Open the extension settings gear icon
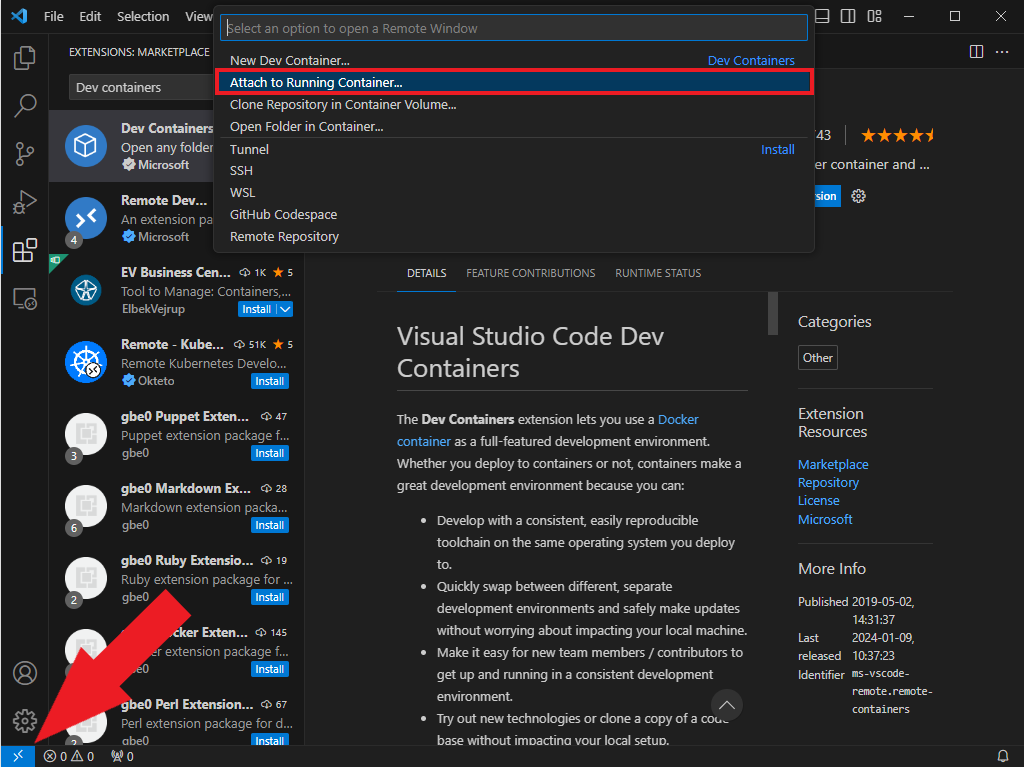This screenshot has width=1024, height=767. coord(858,196)
